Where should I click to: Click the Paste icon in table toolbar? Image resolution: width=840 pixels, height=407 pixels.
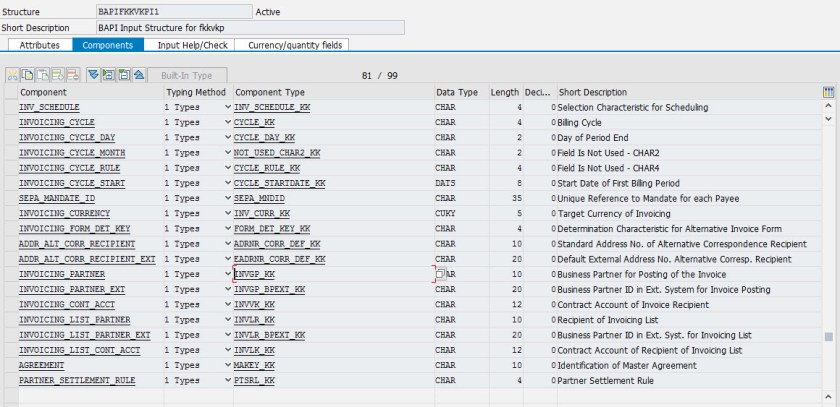[43, 75]
